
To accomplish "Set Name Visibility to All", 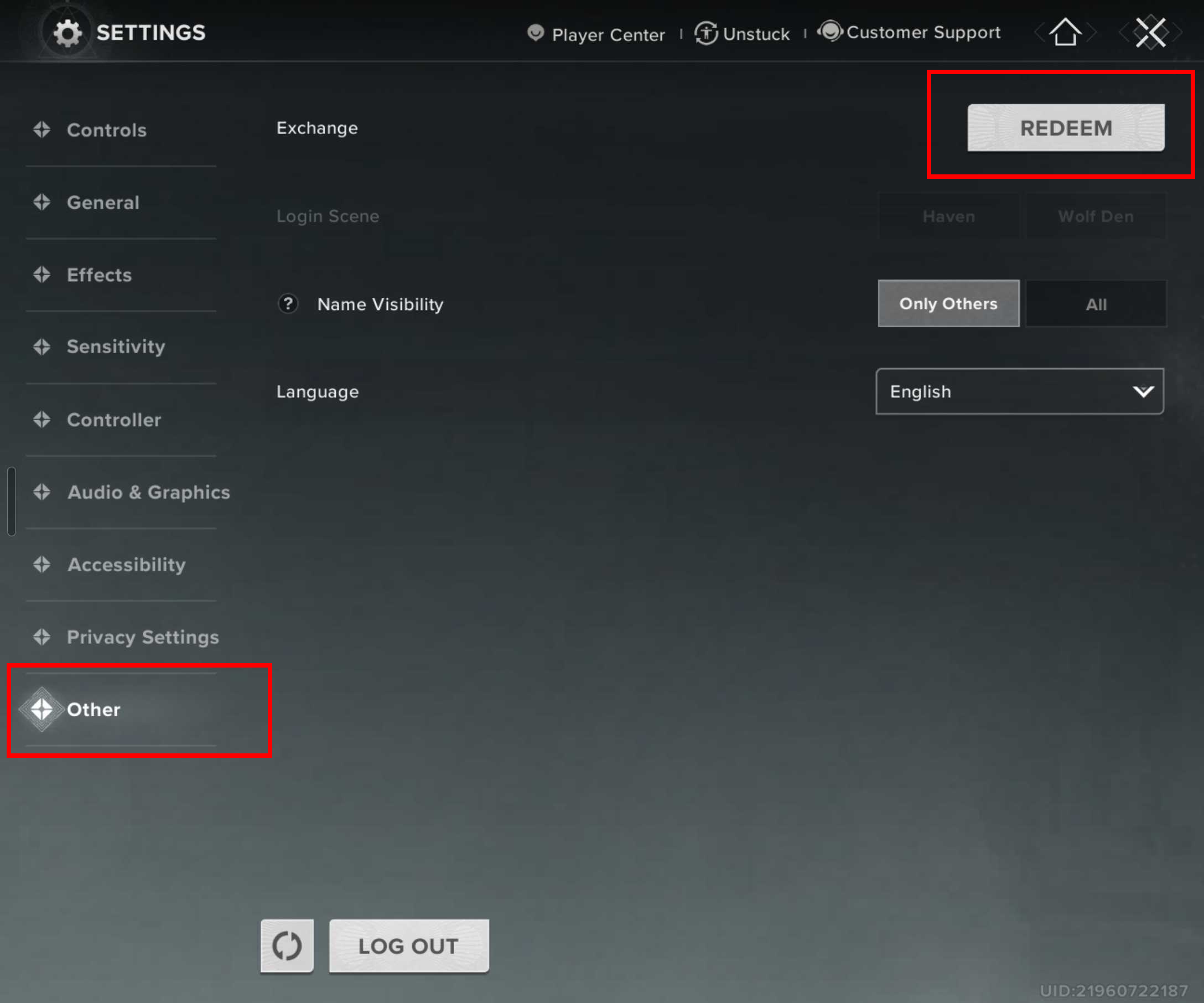I will (1096, 303).
